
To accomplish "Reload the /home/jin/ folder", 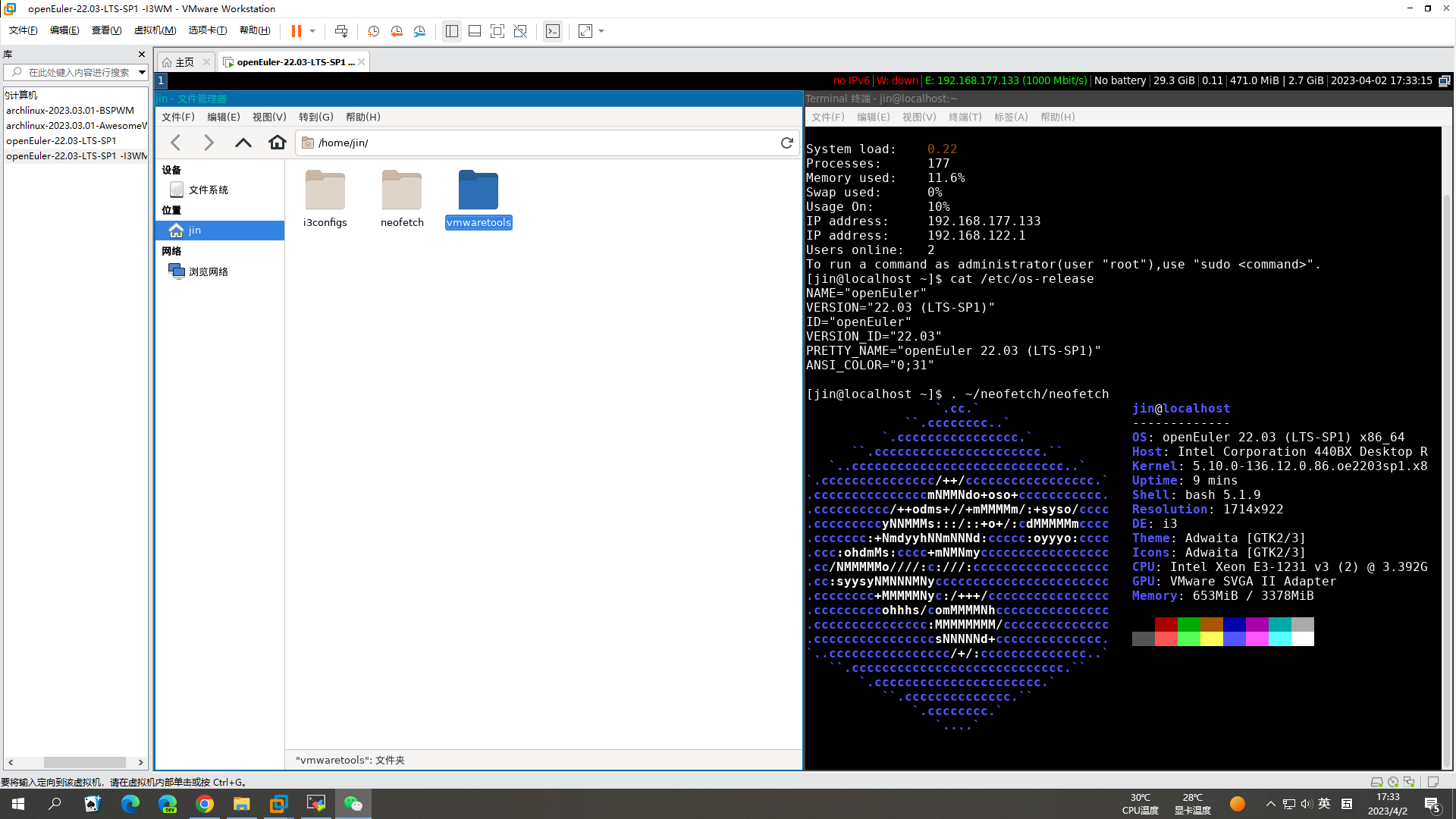I will (786, 143).
